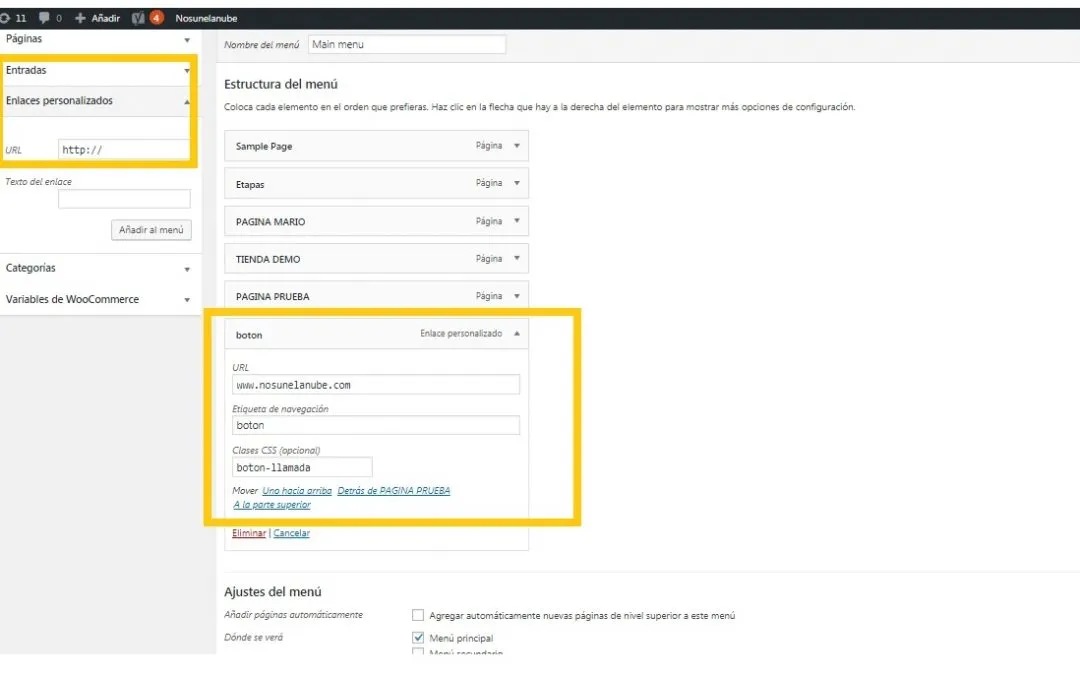
Task: Collapse the Enlaces personalizados section
Action: 187,102
